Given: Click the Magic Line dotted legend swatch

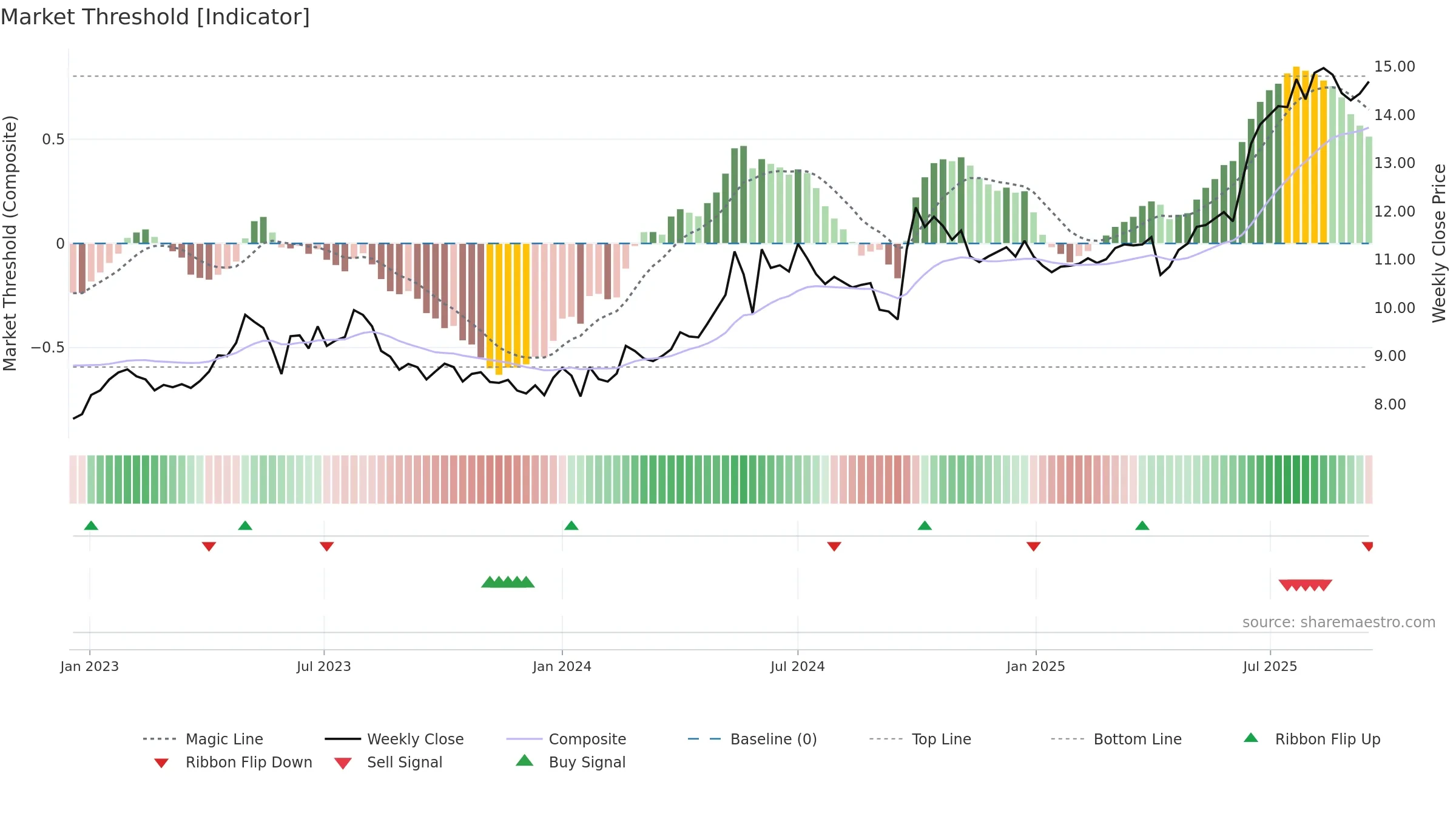Looking at the screenshot, I should coord(160,739).
